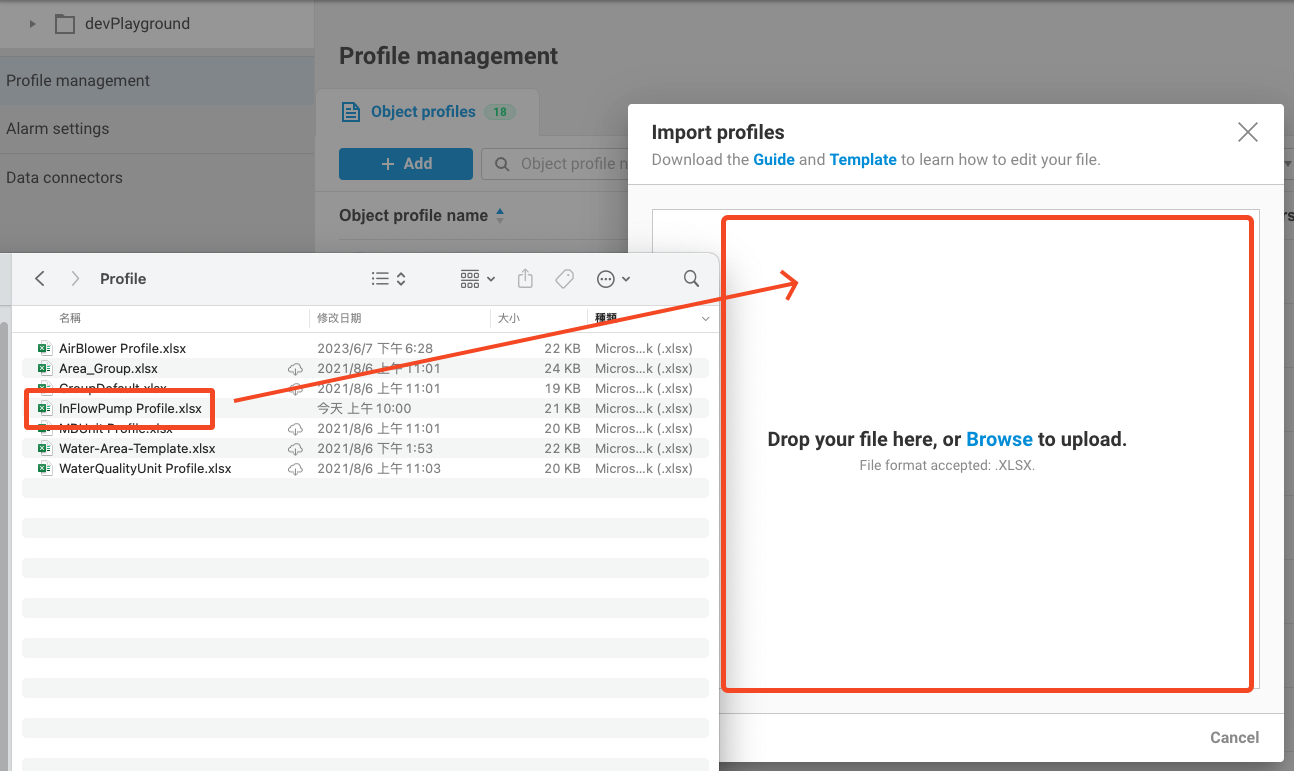The width and height of the screenshot is (1294, 771).
Task: Click the back arrow in the Profile window
Action: click(39, 278)
